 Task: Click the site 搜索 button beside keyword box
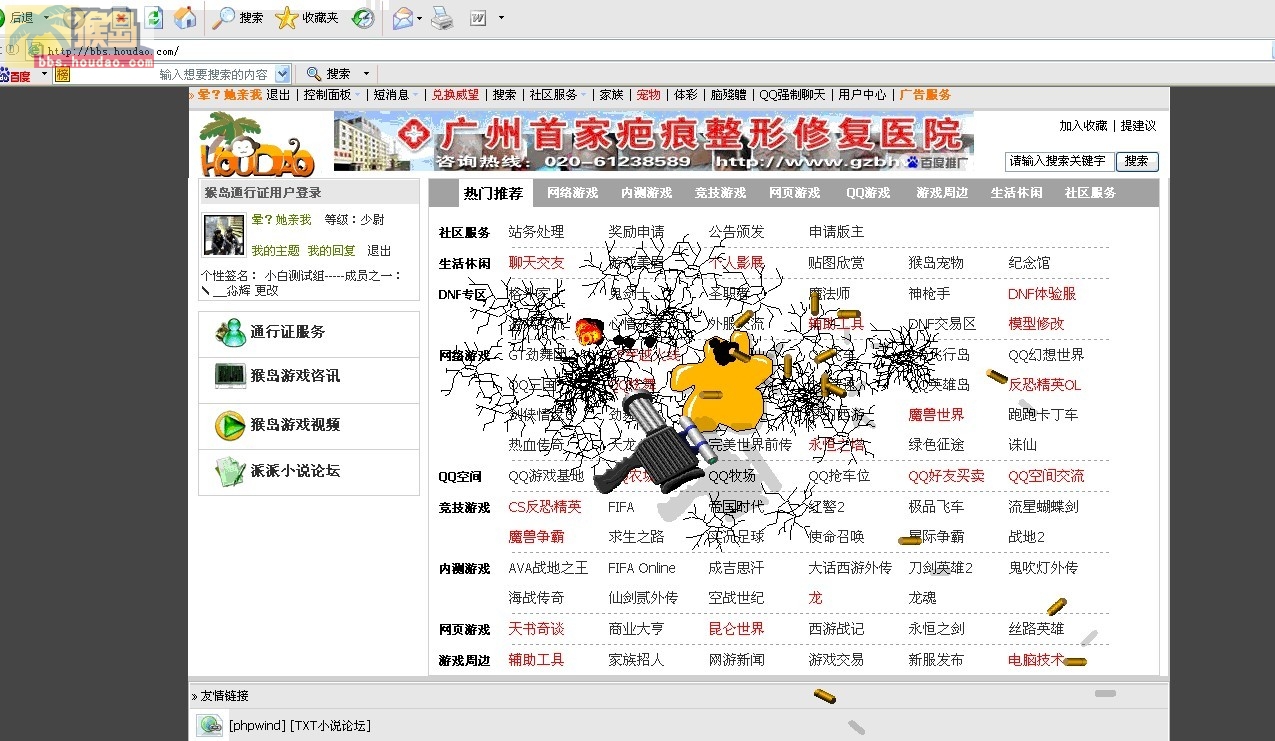tap(1136, 161)
